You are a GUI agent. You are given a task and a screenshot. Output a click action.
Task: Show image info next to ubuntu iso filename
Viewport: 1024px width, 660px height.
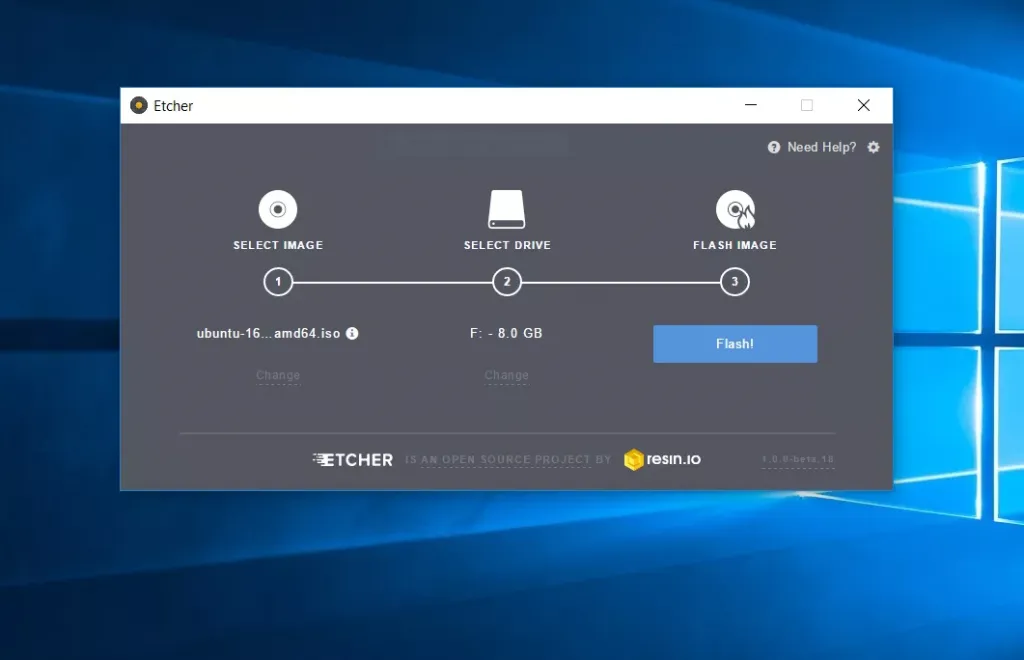[x=352, y=333]
